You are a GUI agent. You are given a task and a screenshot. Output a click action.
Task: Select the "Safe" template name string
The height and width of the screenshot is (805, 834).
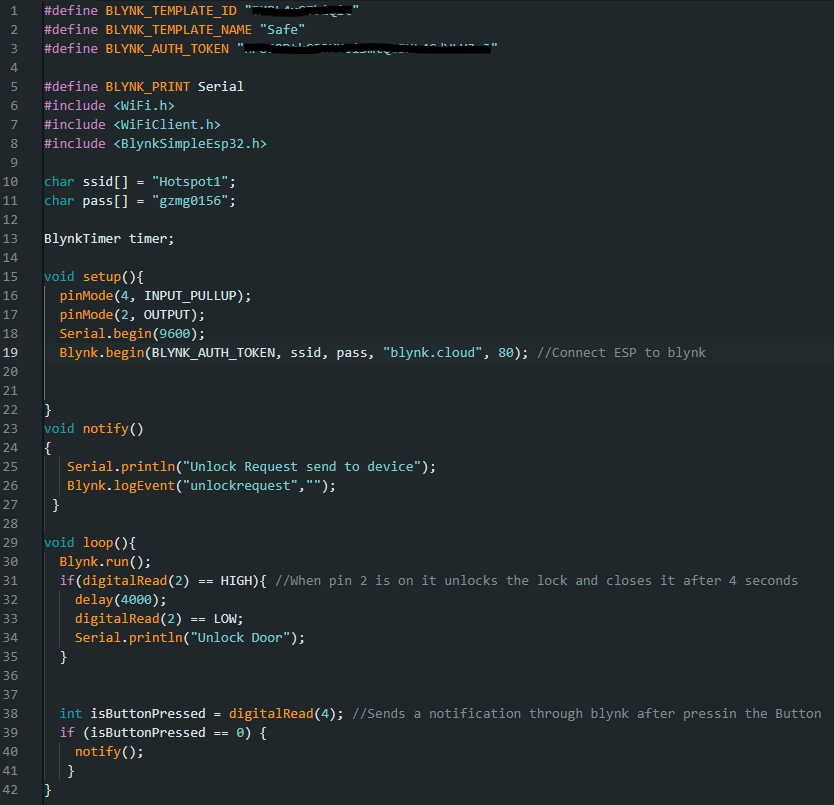(281, 29)
